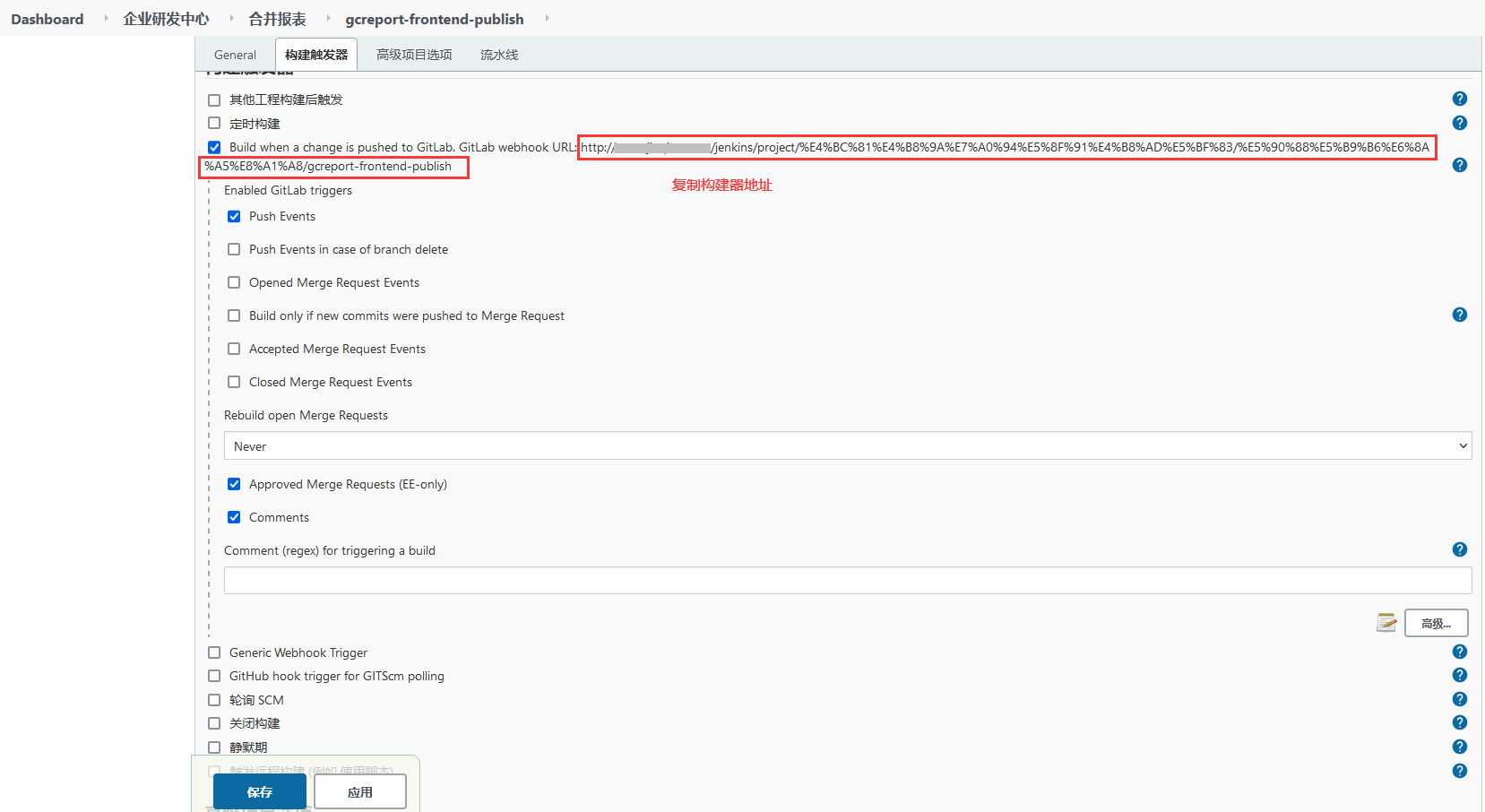Click 'Rebuild open Merge Requests' label
The image size is (1485, 812).
306,415
